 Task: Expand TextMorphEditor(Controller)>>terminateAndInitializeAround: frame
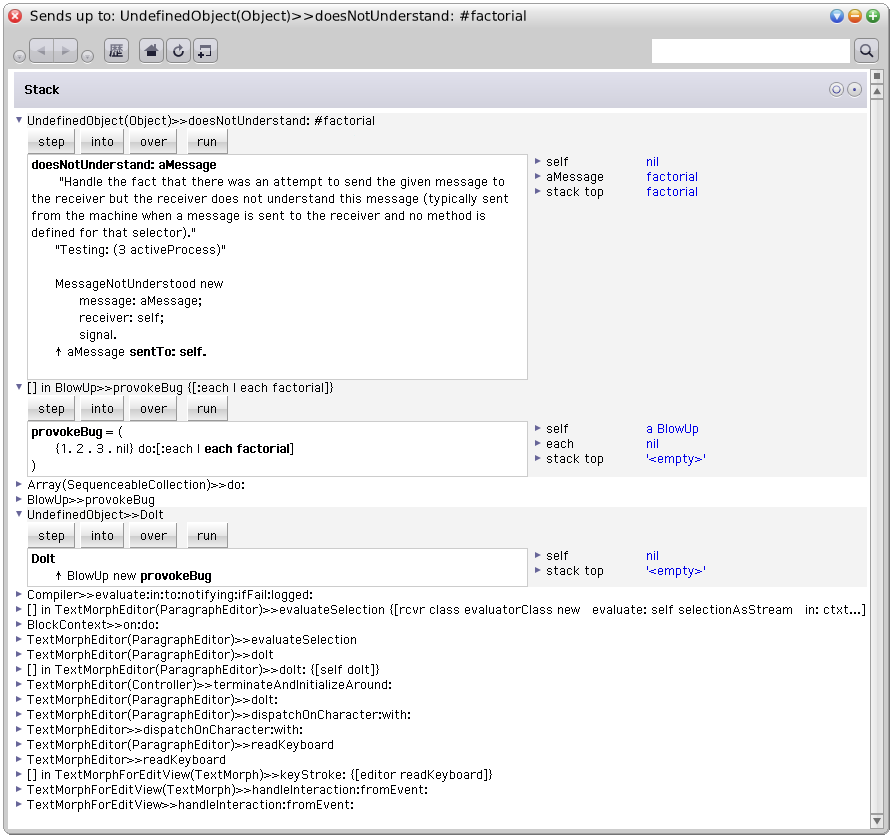click(19, 684)
